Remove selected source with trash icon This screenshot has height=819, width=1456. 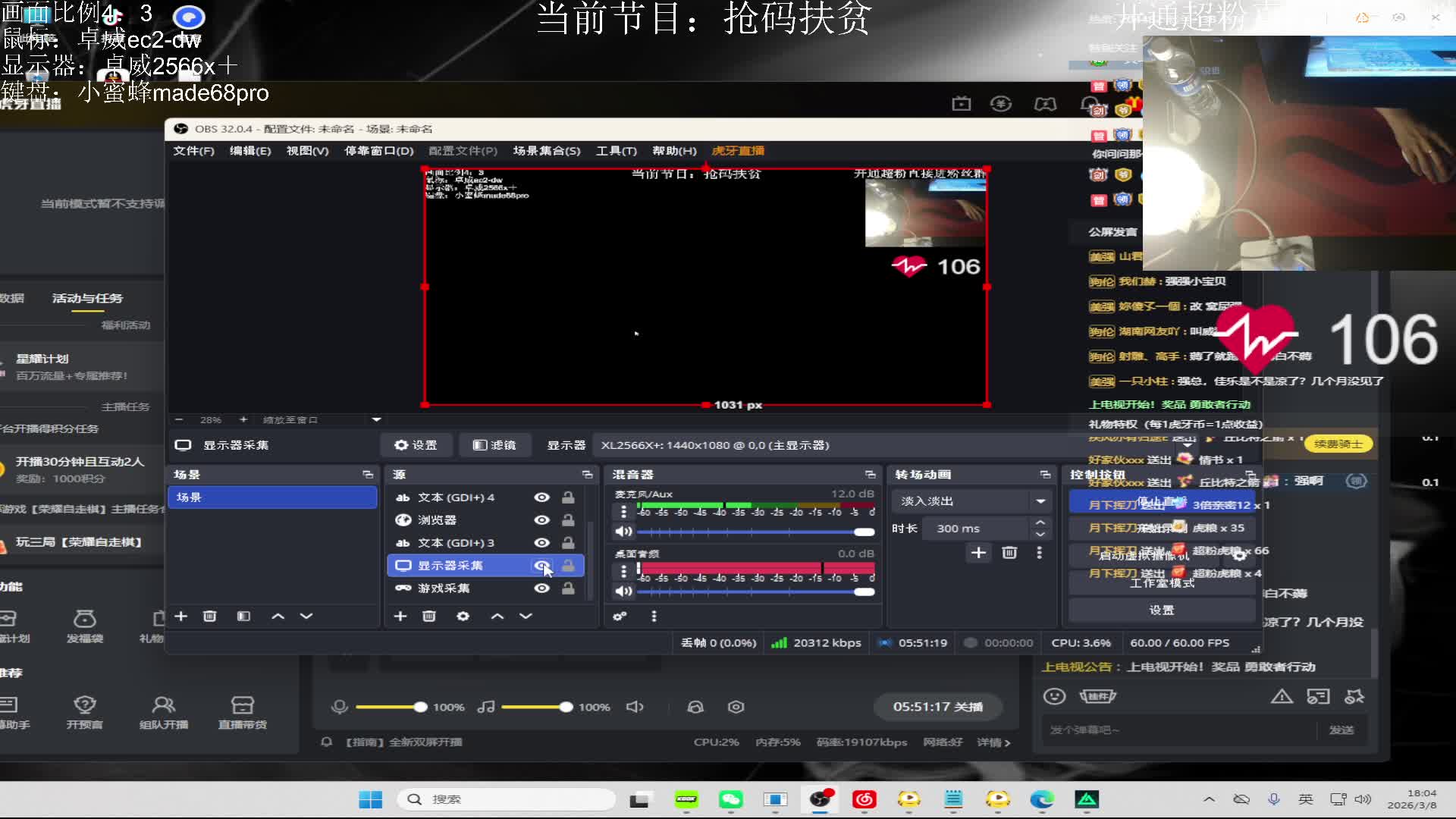click(429, 617)
